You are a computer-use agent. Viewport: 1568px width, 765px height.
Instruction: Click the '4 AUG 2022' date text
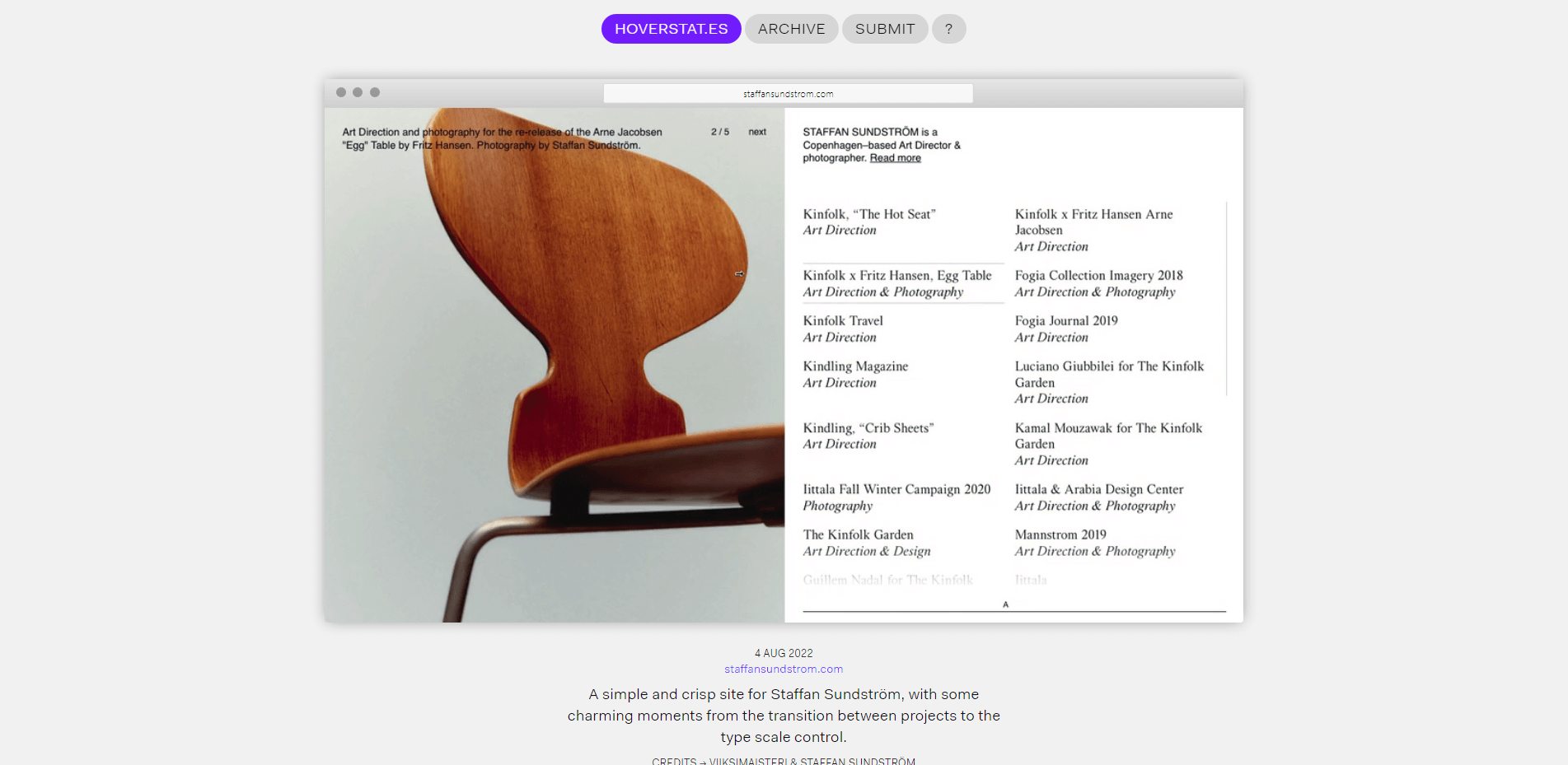784,653
